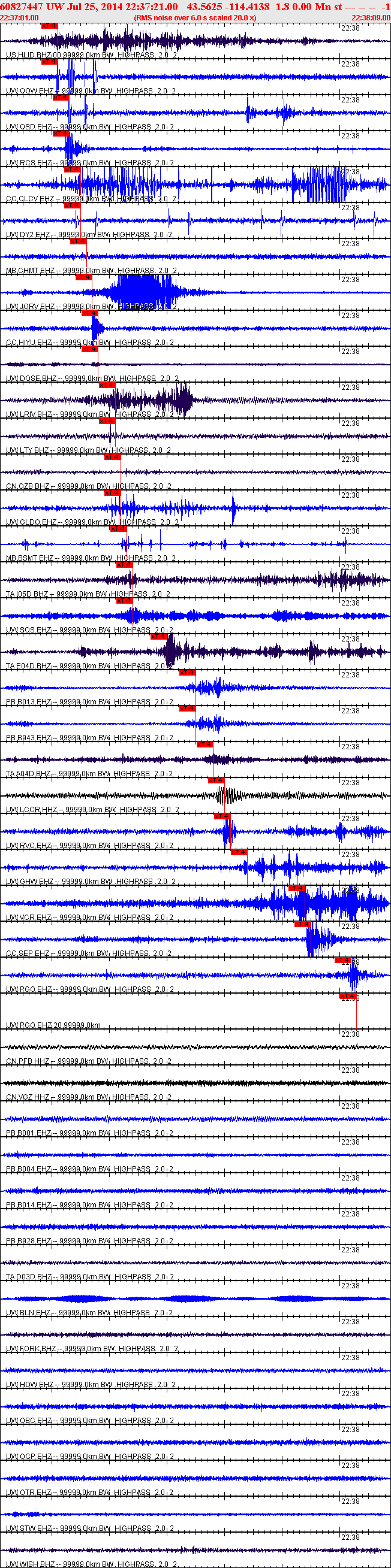This screenshot has width=391, height=1568.
Task: Click the 22:38 tick label on UW OOW trace
Action: click(350, 63)
